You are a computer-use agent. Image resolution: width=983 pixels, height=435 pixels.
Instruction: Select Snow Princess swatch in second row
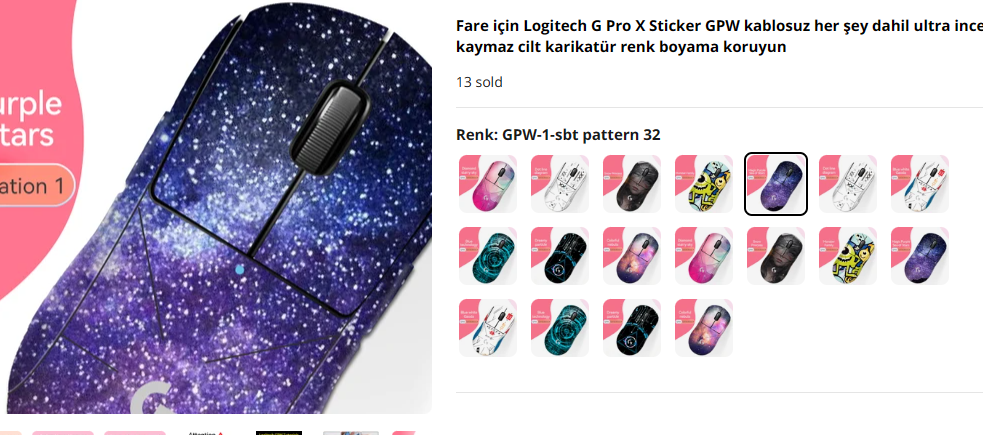click(776, 256)
